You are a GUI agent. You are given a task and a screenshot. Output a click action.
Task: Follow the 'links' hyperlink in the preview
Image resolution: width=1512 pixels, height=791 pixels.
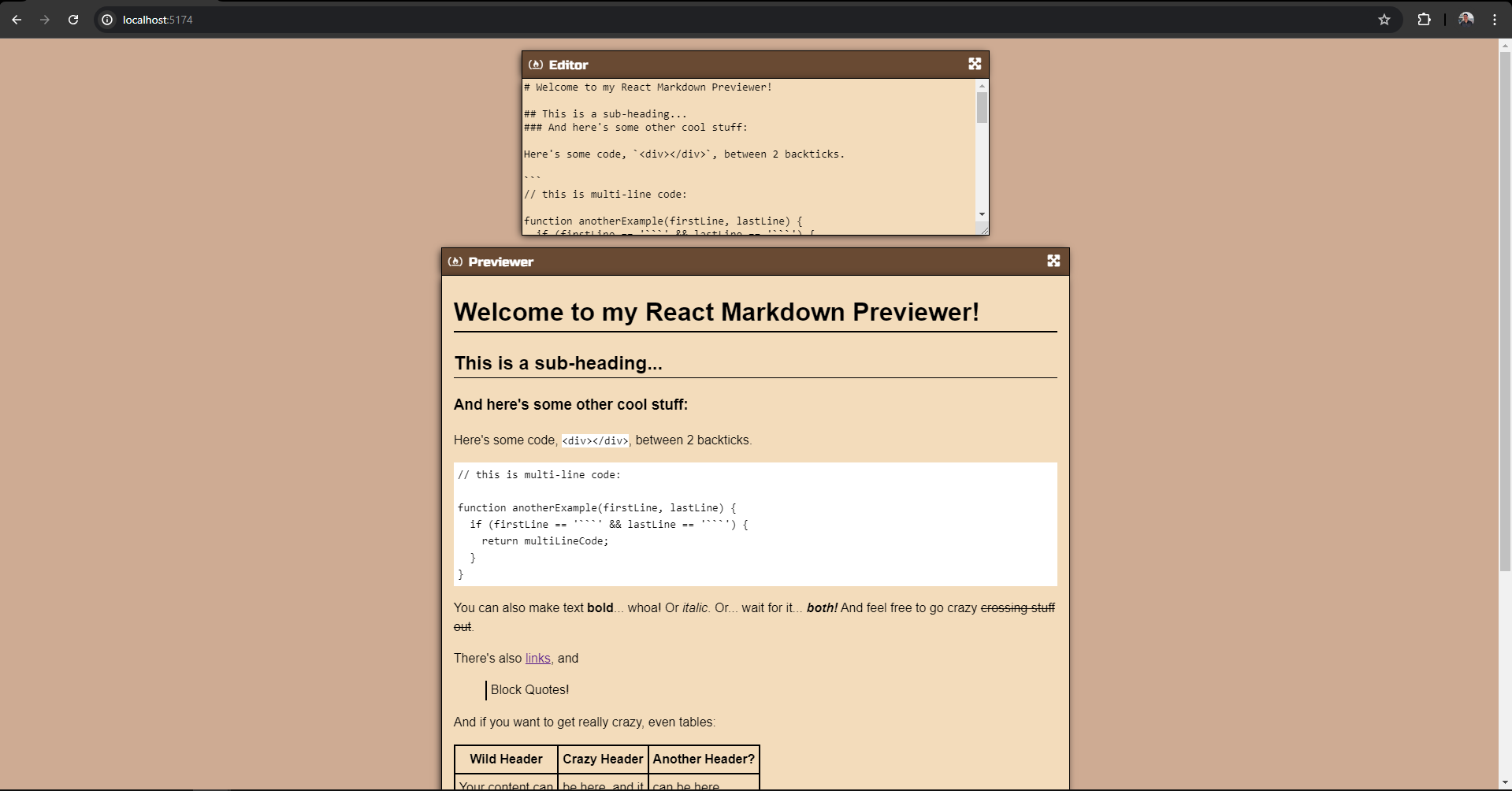537,658
